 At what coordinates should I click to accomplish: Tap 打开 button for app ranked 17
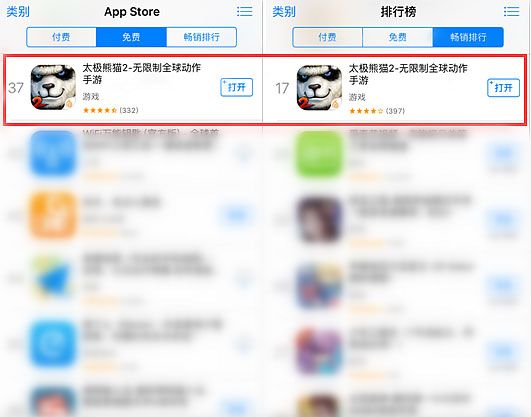pos(503,88)
